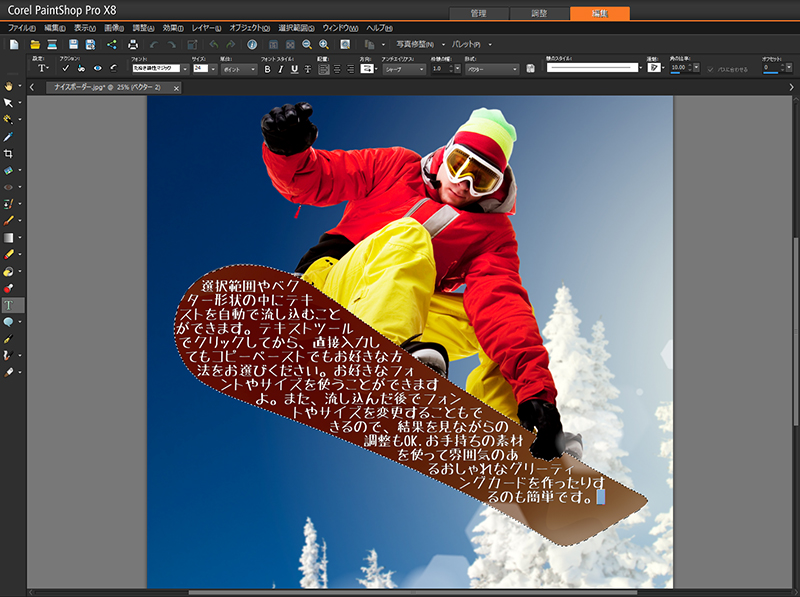Switch to the Adjust workspace tab
This screenshot has height=597, width=800.
539,13
